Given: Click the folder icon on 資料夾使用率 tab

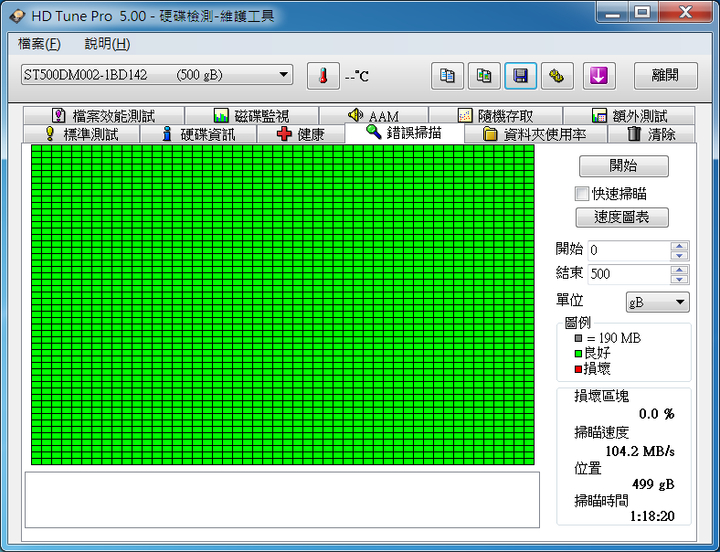Looking at the screenshot, I should point(490,135).
